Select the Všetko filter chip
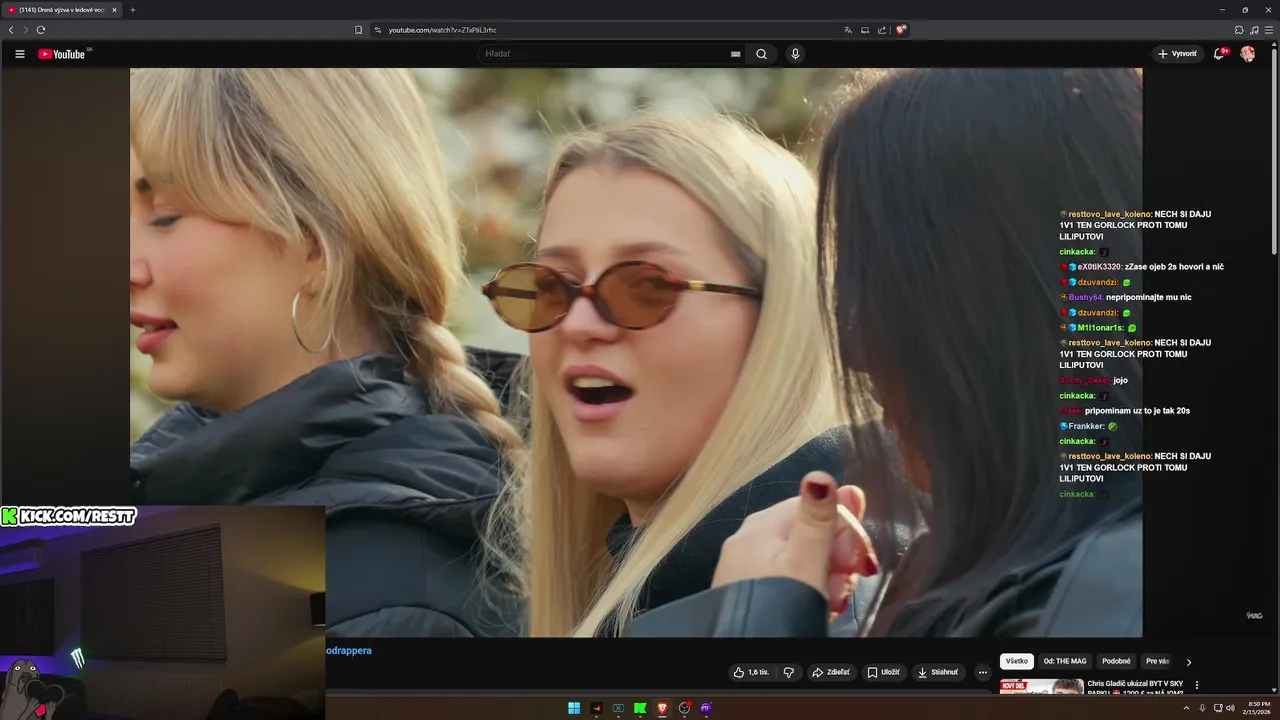This screenshot has height=720, width=1280. pos(1017,661)
